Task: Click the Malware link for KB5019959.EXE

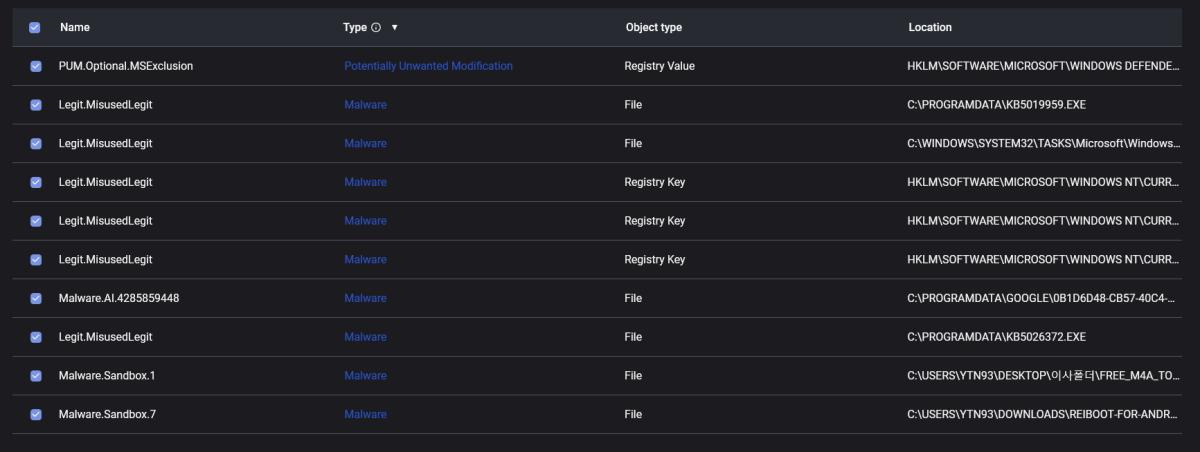Action: pos(365,105)
